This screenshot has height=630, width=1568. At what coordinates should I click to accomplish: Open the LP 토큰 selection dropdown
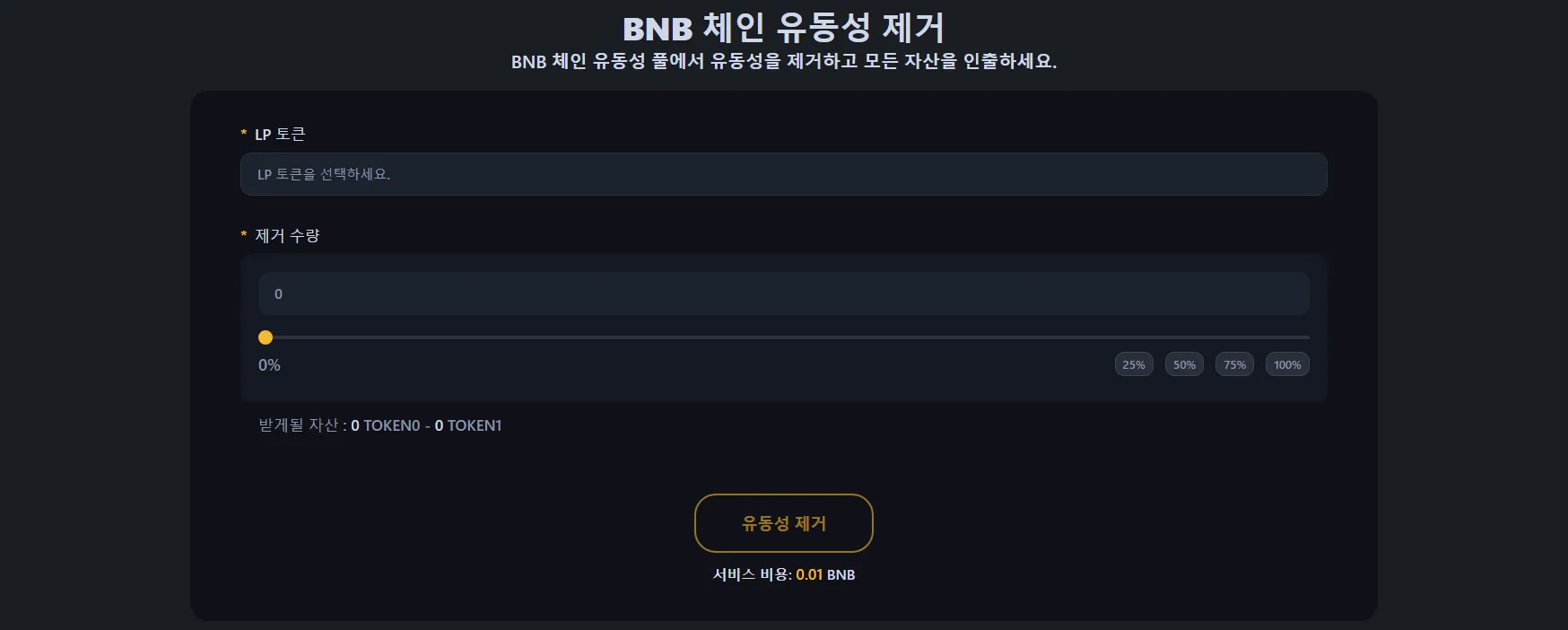[x=783, y=174]
